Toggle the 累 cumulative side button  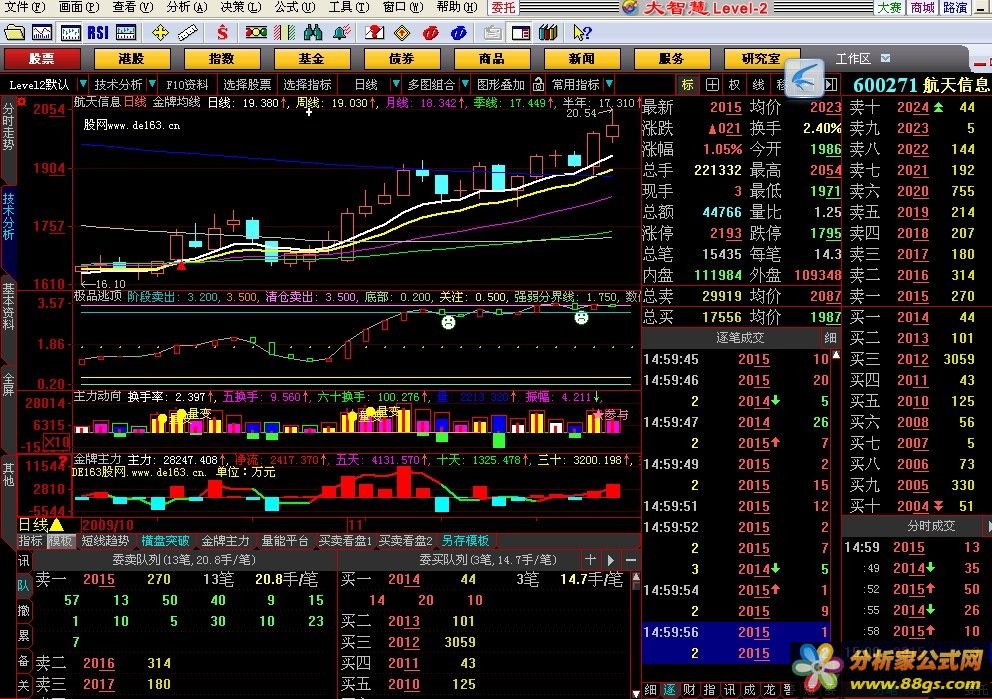click(x=23, y=636)
